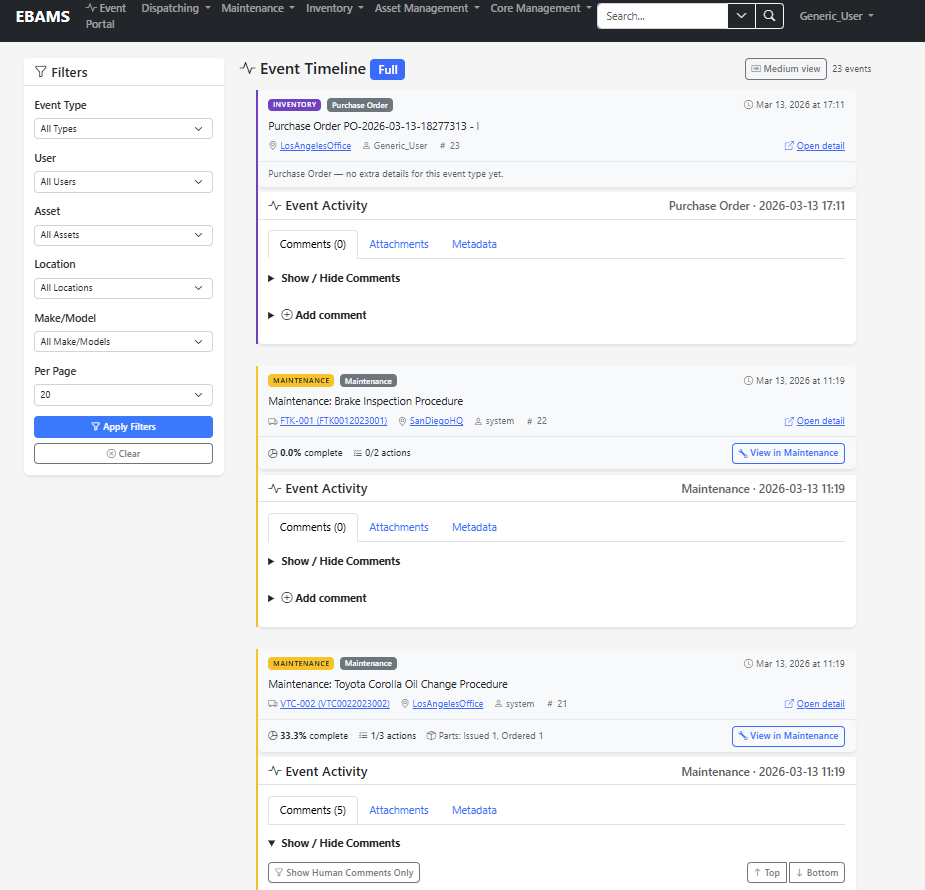
Task: Toggle the Medium view button
Action: [785, 69]
